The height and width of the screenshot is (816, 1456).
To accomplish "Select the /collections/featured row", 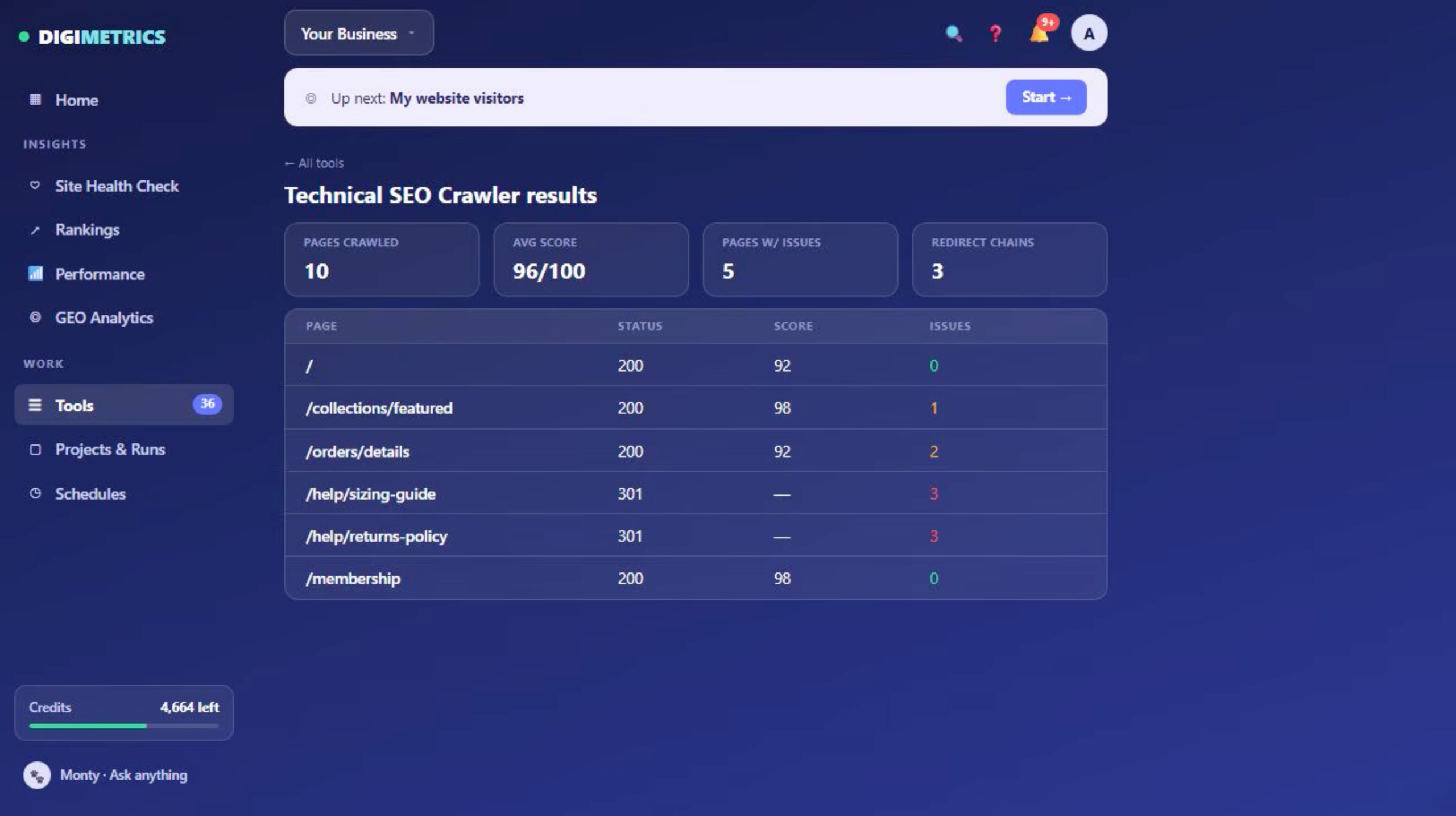I will [x=696, y=408].
